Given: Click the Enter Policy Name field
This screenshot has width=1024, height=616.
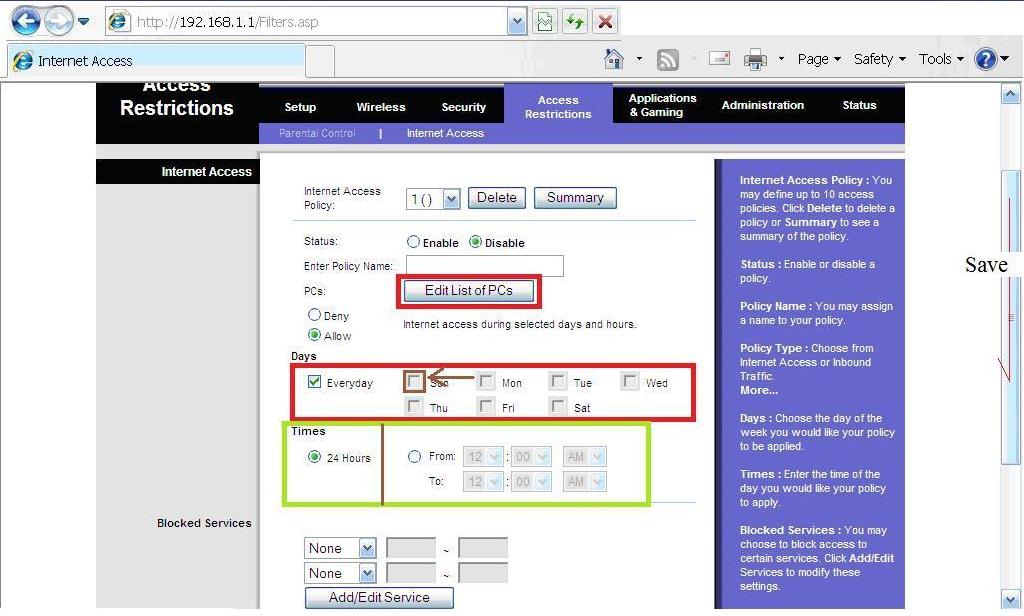Looking at the screenshot, I should [x=485, y=266].
